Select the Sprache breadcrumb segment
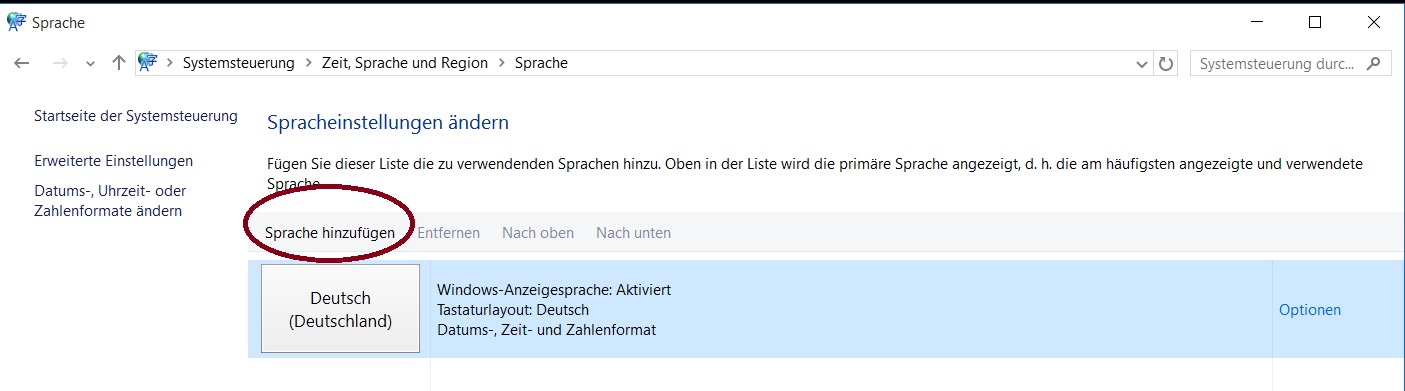 (541, 63)
